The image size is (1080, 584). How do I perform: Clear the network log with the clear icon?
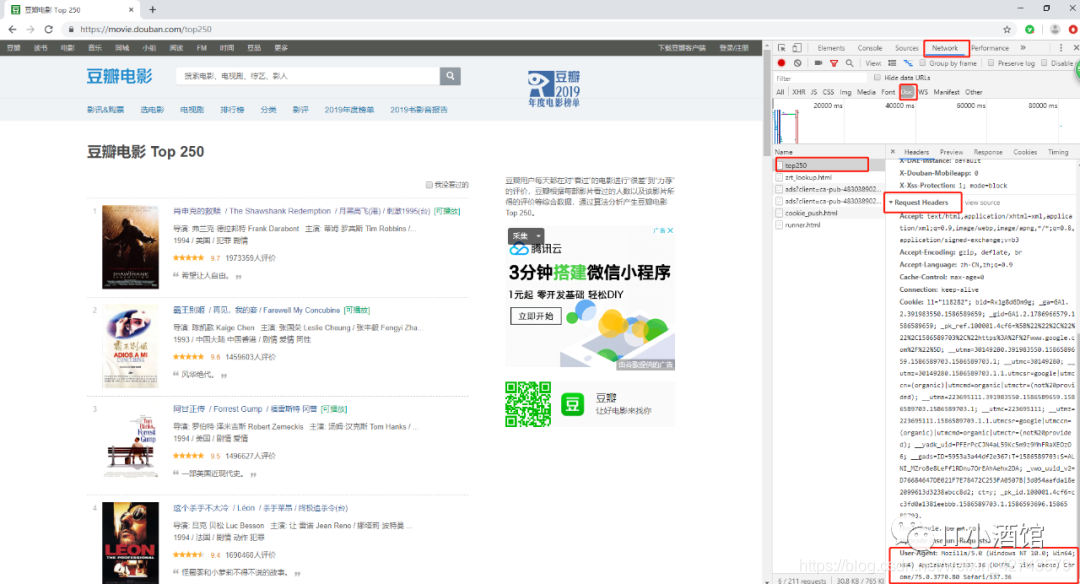click(798, 63)
